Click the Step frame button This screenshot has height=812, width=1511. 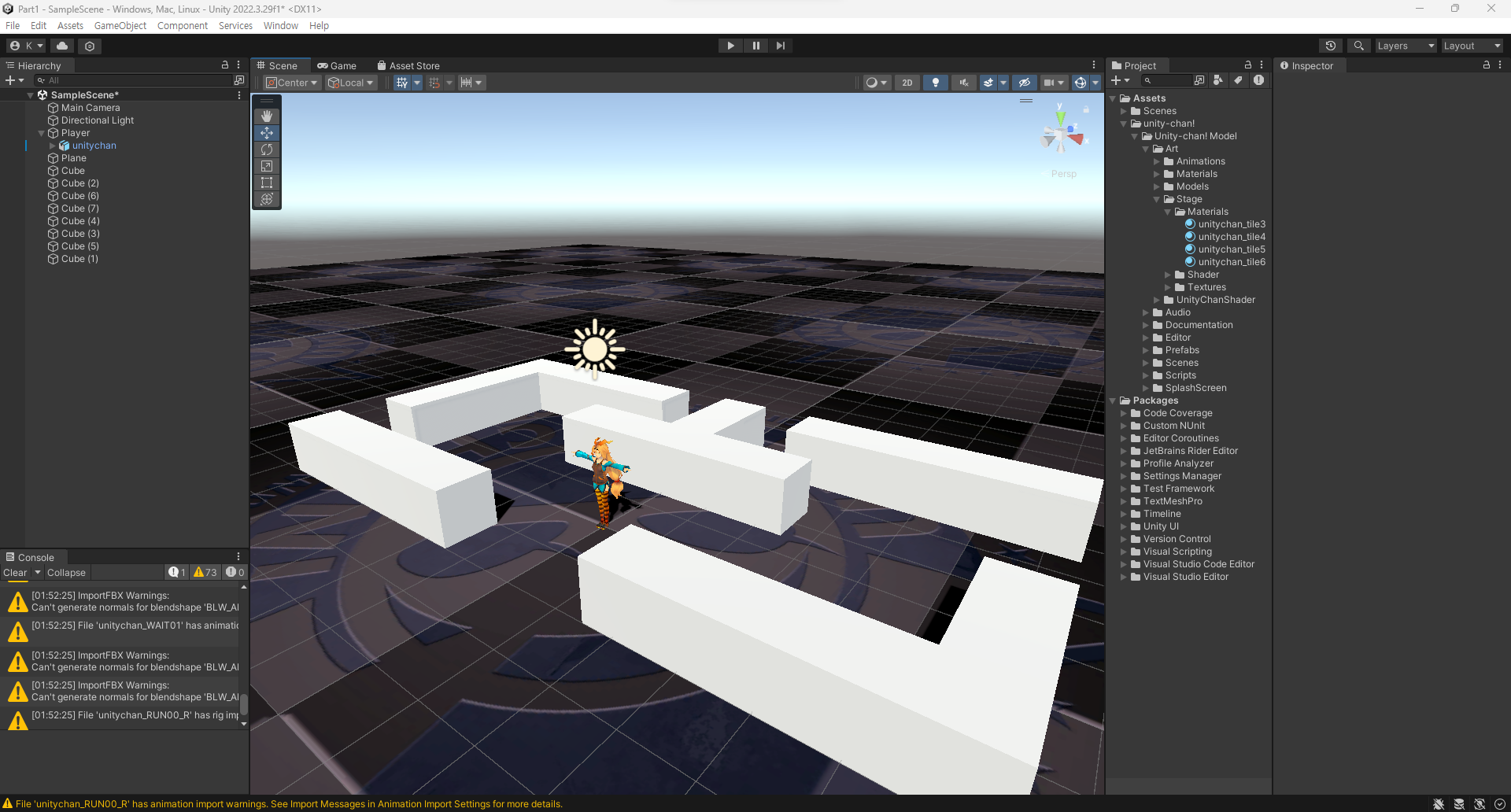click(x=780, y=46)
